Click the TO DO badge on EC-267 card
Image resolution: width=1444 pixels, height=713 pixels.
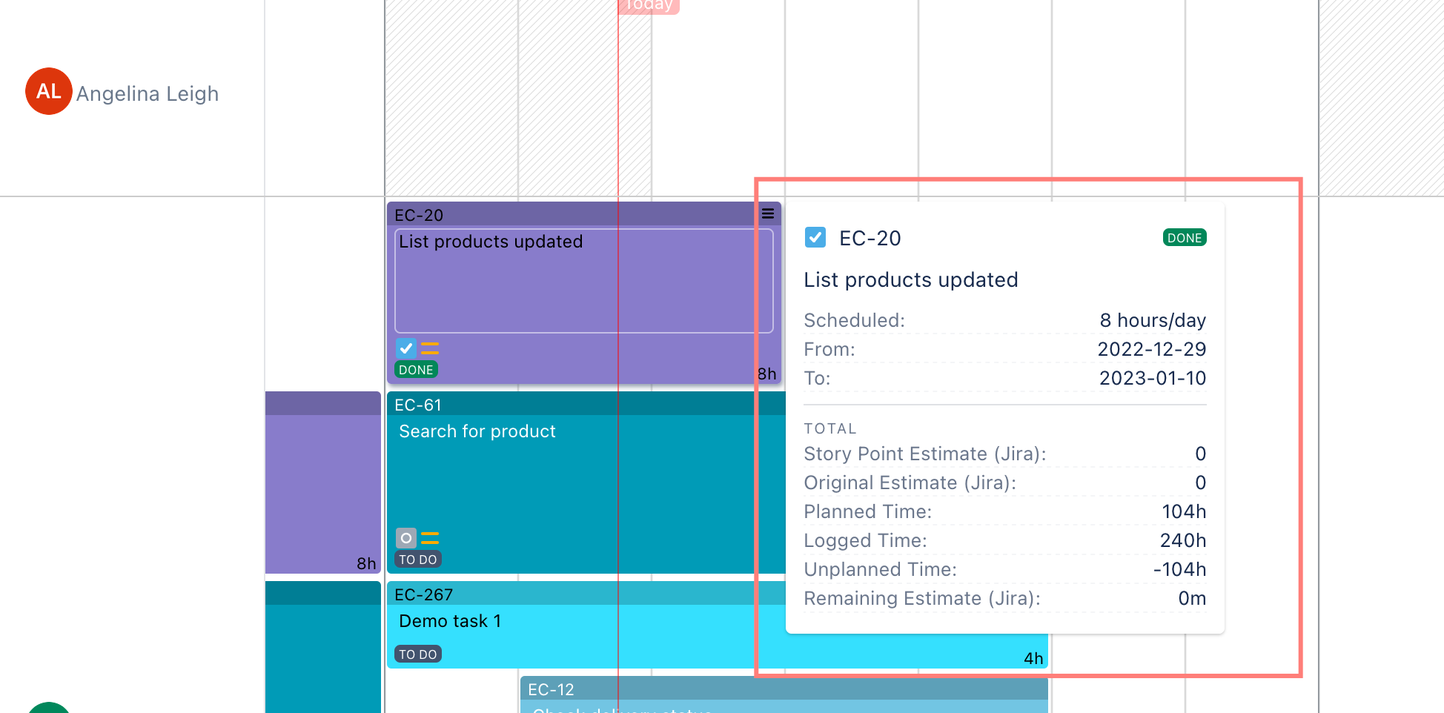418,655
